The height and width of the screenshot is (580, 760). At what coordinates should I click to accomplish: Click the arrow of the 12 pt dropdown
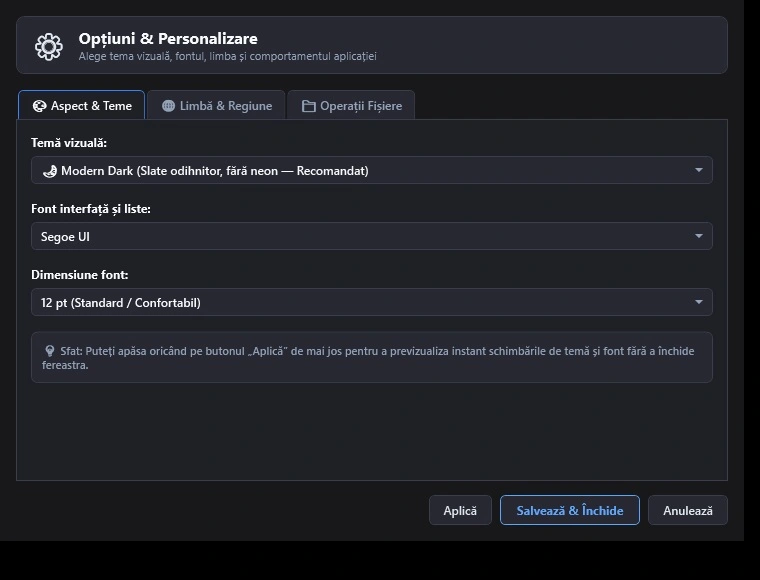(698, 302)
